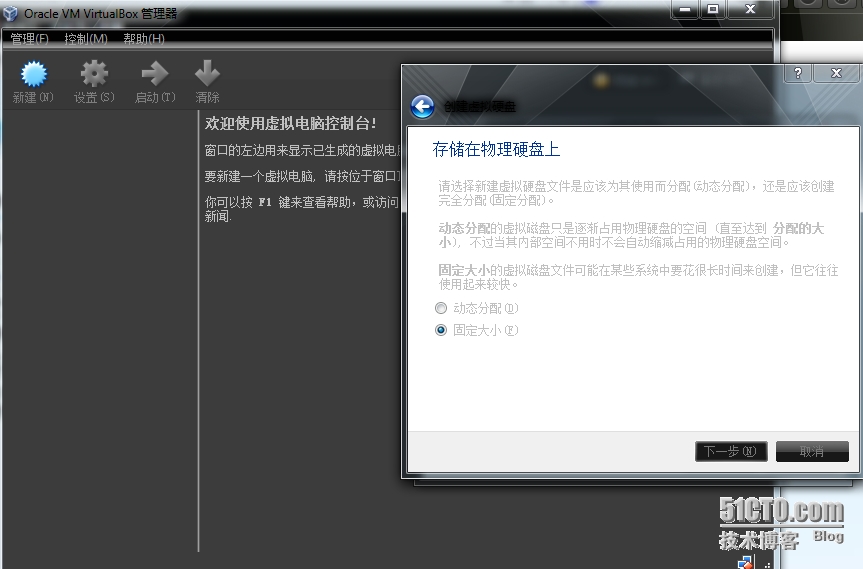This screenshot has height=569, width=863.
Task: Click the Next 下一步(N) button
Action: (731, 452)
